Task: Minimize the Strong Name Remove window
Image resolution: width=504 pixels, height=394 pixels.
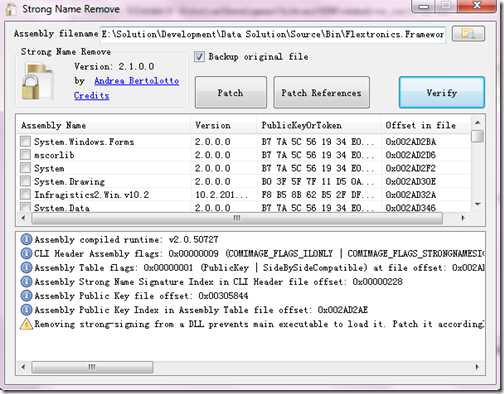Action: pos(423,6)
